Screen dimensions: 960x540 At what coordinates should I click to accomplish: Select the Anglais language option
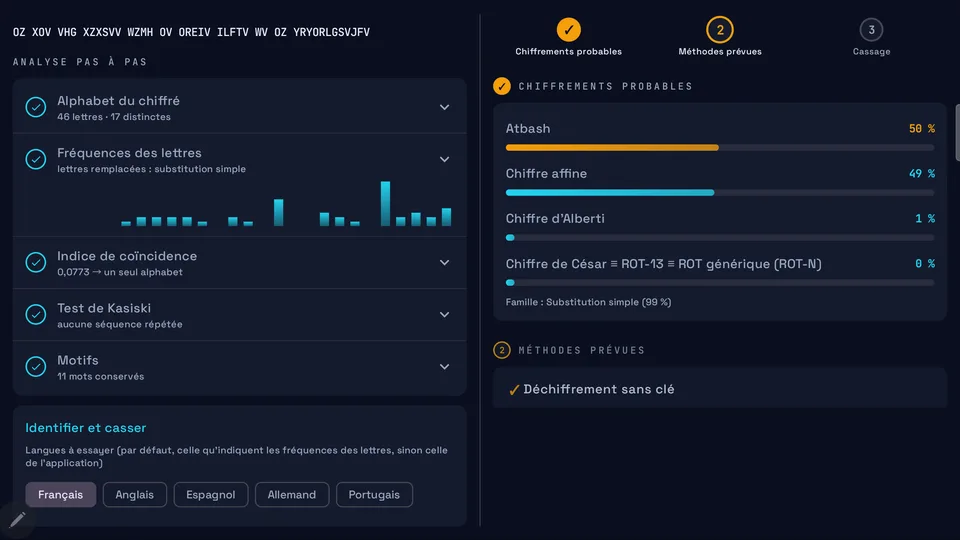tap(135, 495)
